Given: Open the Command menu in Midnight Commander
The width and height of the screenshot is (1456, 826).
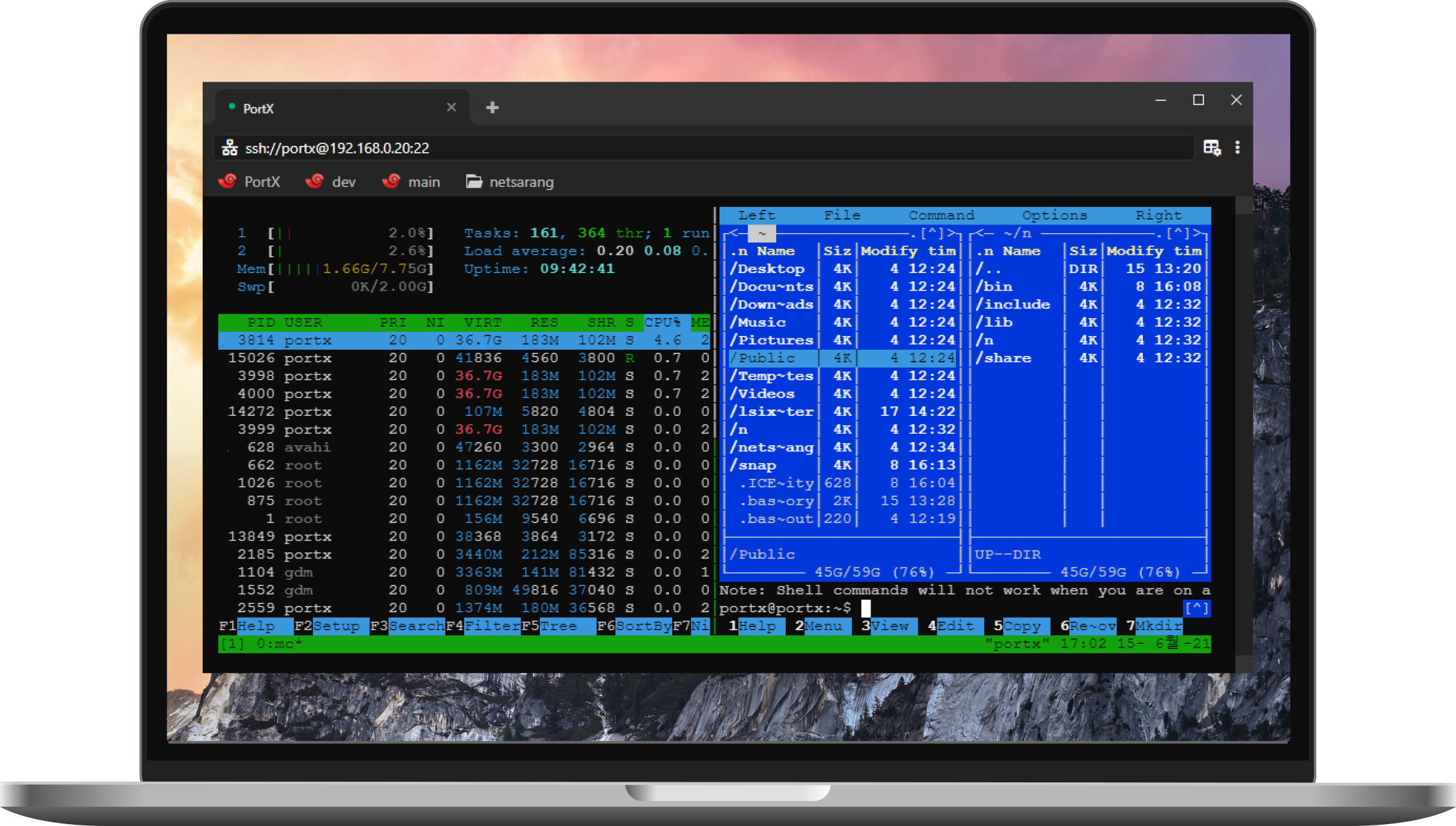Looking at the screenshot, I should [941, 215].
